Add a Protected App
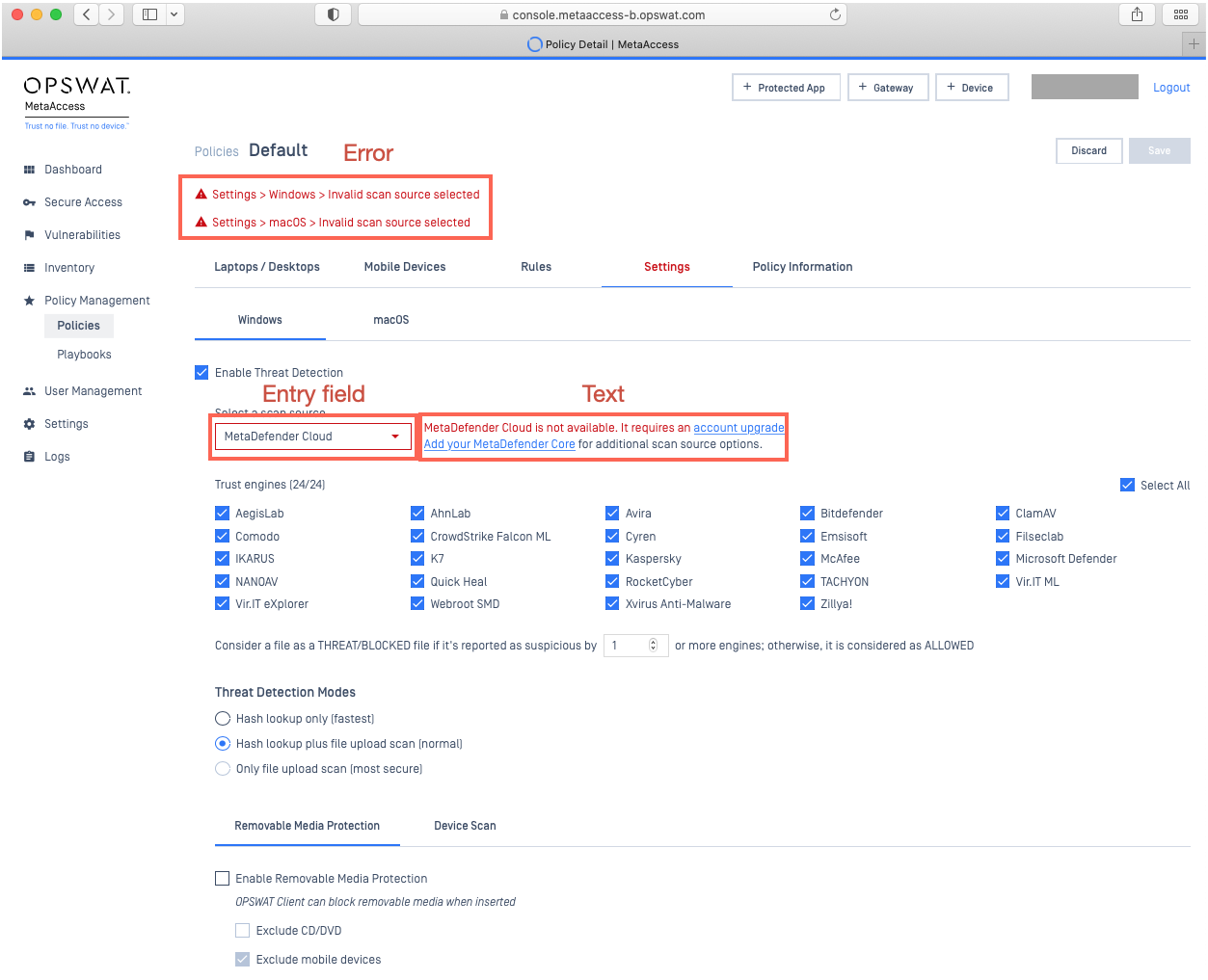 (x=786, y=88)
